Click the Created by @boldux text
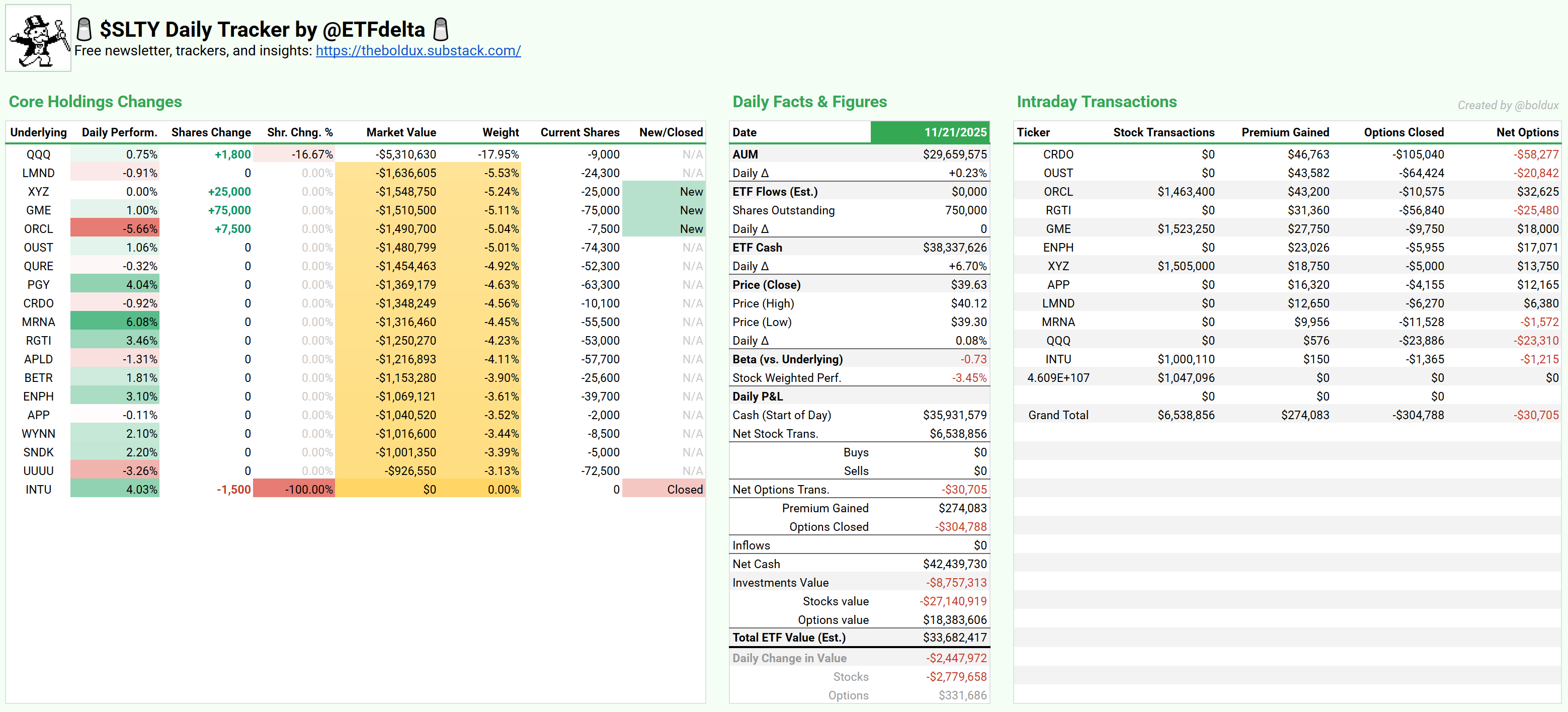The width and height of the screenshot is (1568, 712). (x=1507, y=105)
